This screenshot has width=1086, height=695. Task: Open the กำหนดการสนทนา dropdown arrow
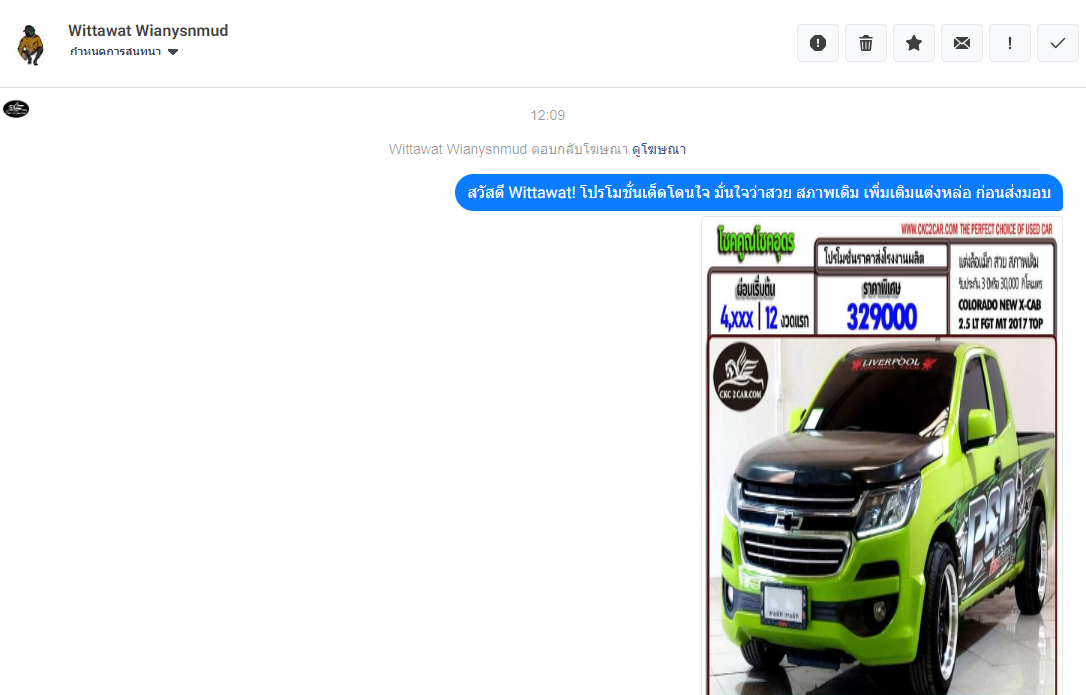(173, 52)
